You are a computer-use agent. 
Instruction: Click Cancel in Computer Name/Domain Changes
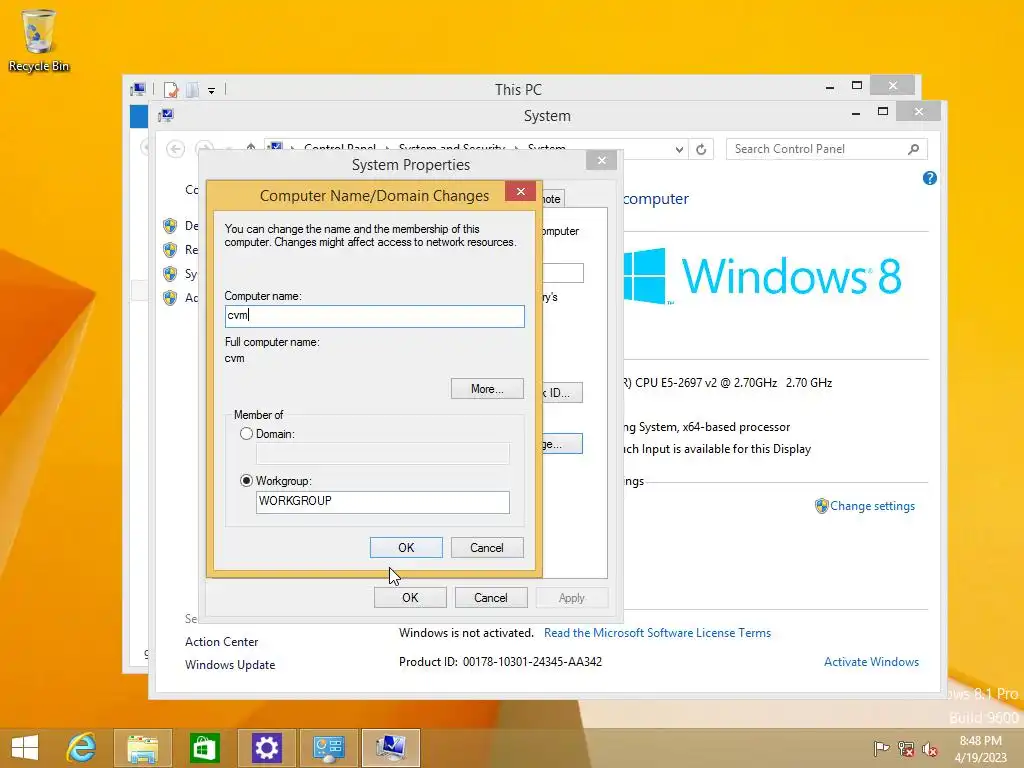[x=487, y=547]
